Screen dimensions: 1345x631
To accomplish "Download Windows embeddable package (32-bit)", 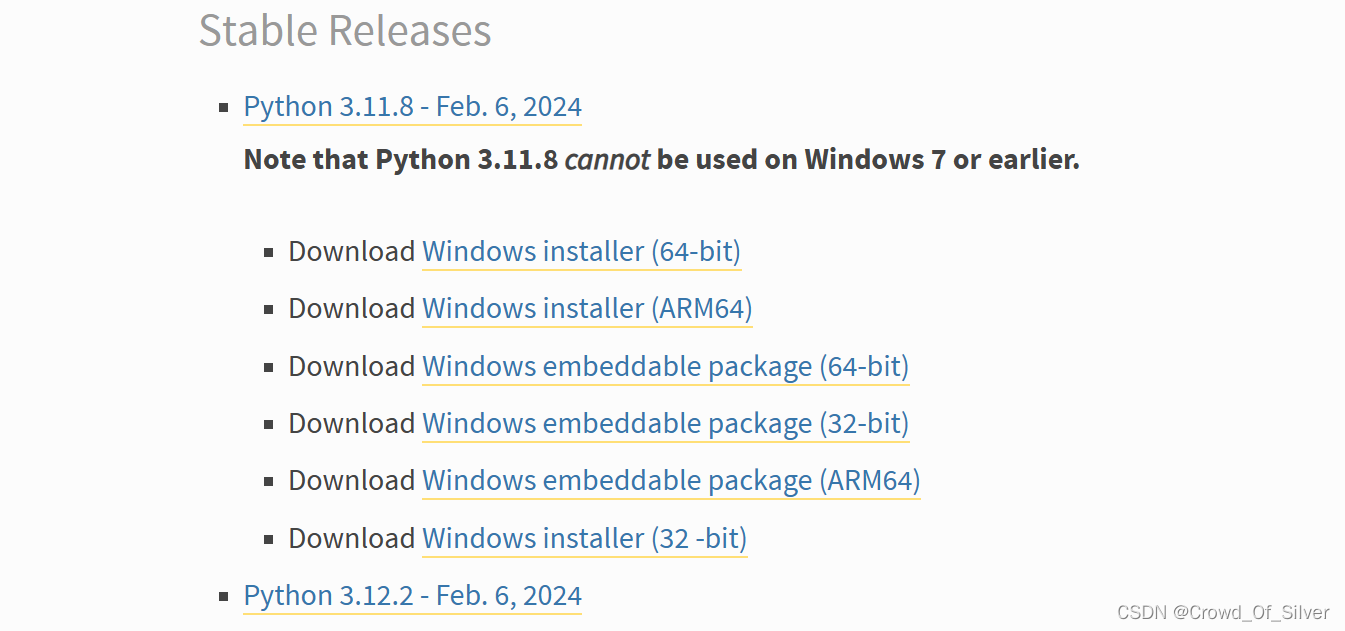I will (x=666, y=423).
